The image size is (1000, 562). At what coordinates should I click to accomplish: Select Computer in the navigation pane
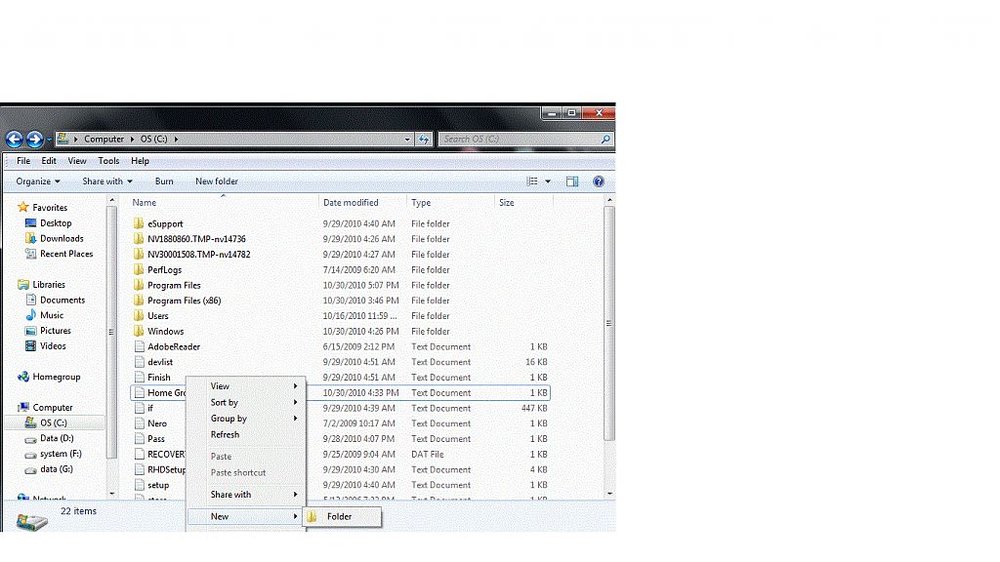[x=52, y=408]
